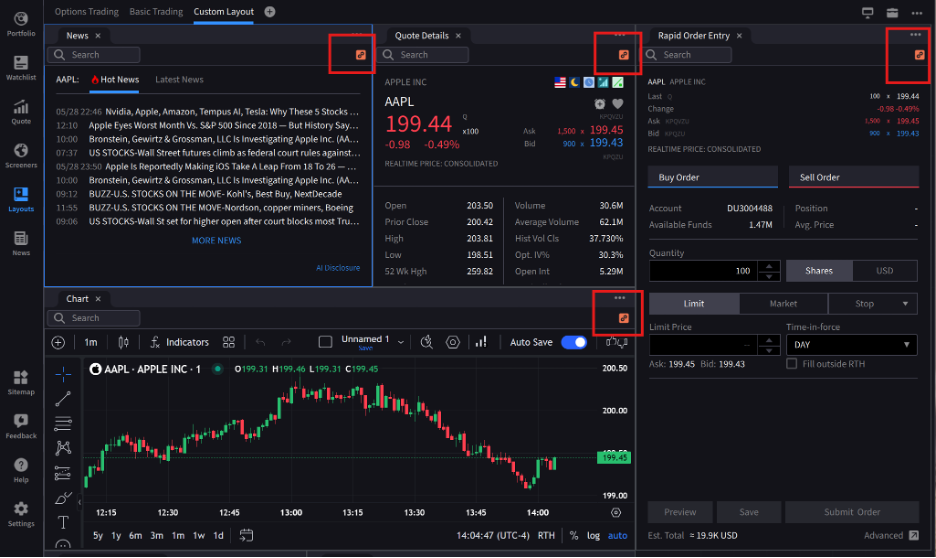Screen dimensions: 936x558
Task: Select the Text drawing tool
Action: click(63, 522)
